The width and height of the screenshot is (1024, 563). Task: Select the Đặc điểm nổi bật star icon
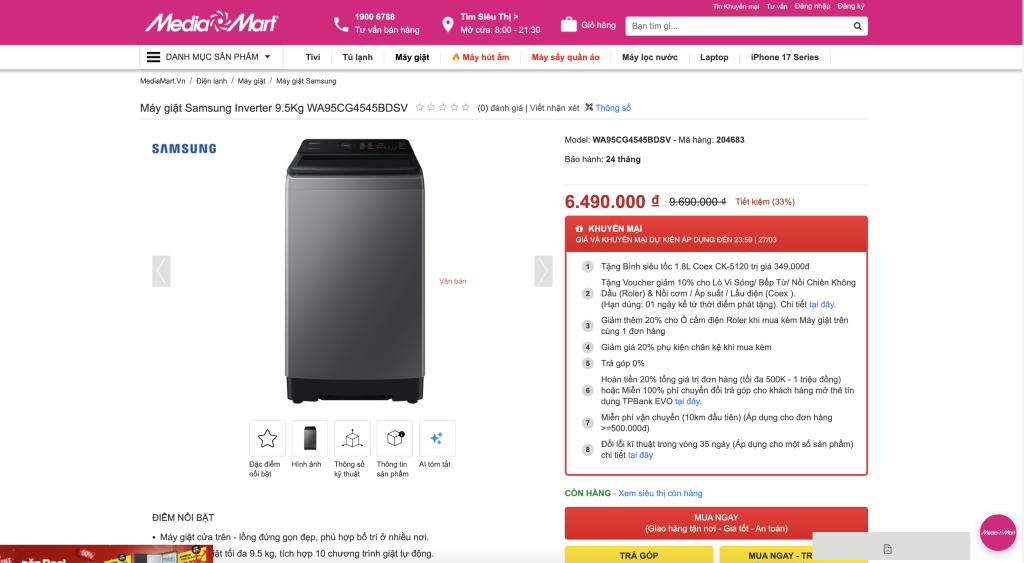[267, 438]
